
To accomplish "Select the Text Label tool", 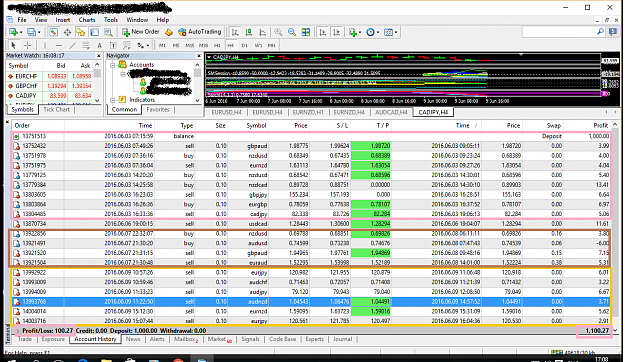I will coord(113,45).
